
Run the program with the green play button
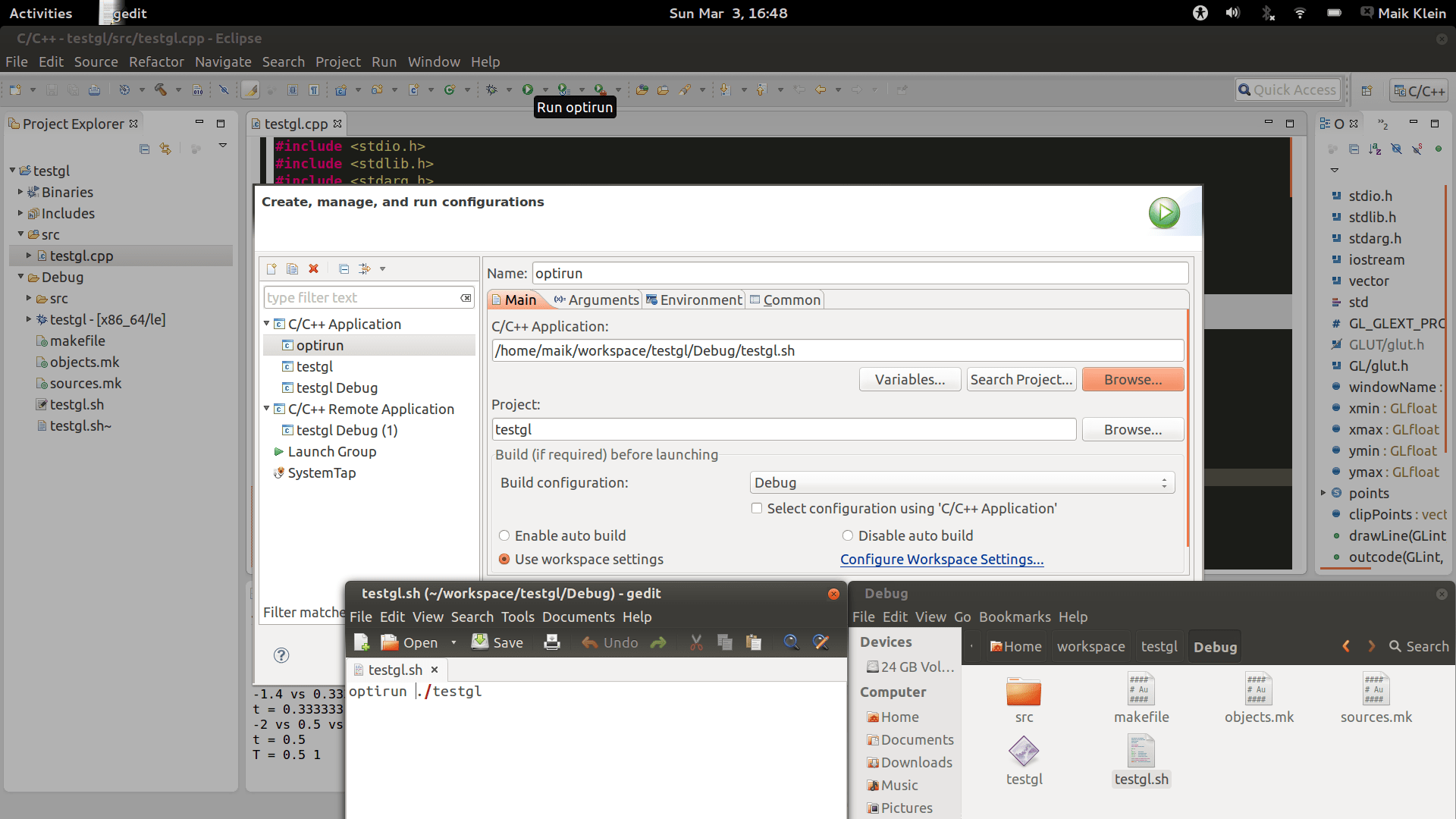click(1165, 213)
